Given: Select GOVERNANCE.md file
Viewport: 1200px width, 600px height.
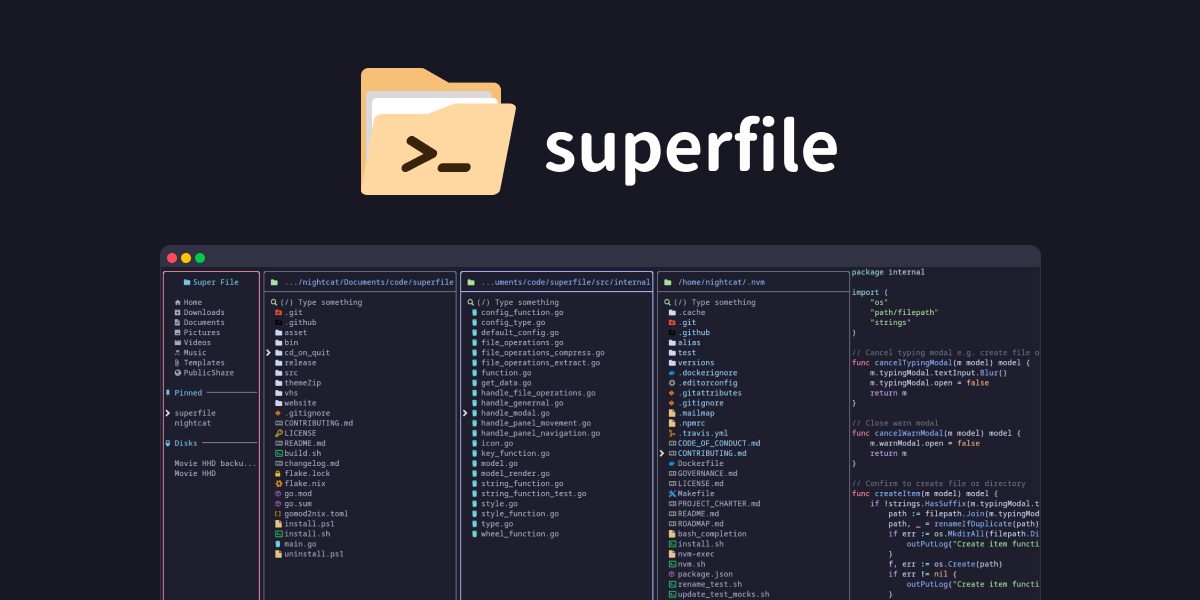Looking at the screenshot, I should [703, 473].
